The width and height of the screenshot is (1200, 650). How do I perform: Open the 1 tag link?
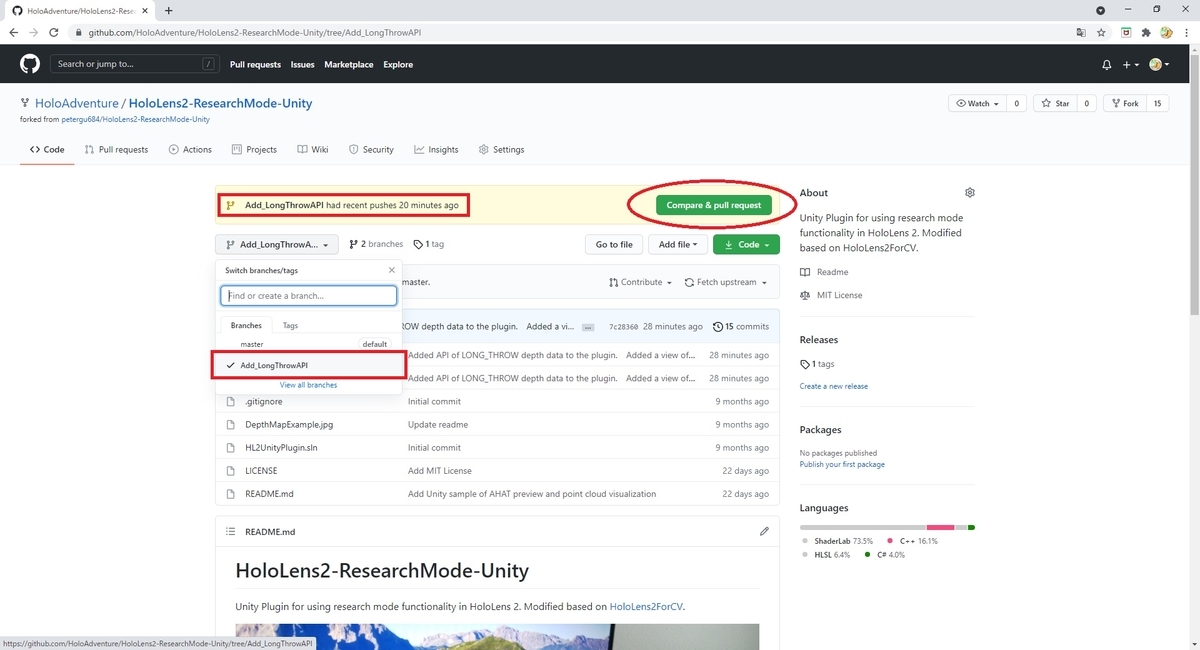pos(428,244)
